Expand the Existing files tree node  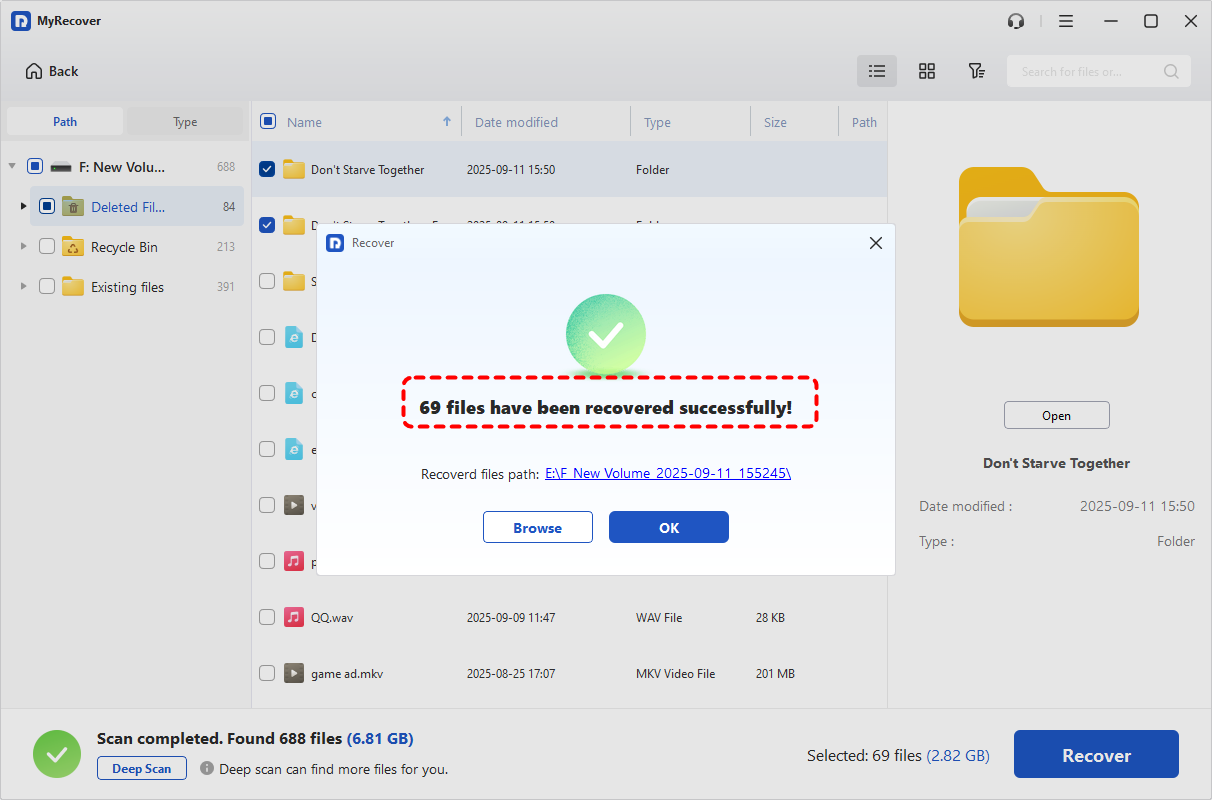click(23, 287)
